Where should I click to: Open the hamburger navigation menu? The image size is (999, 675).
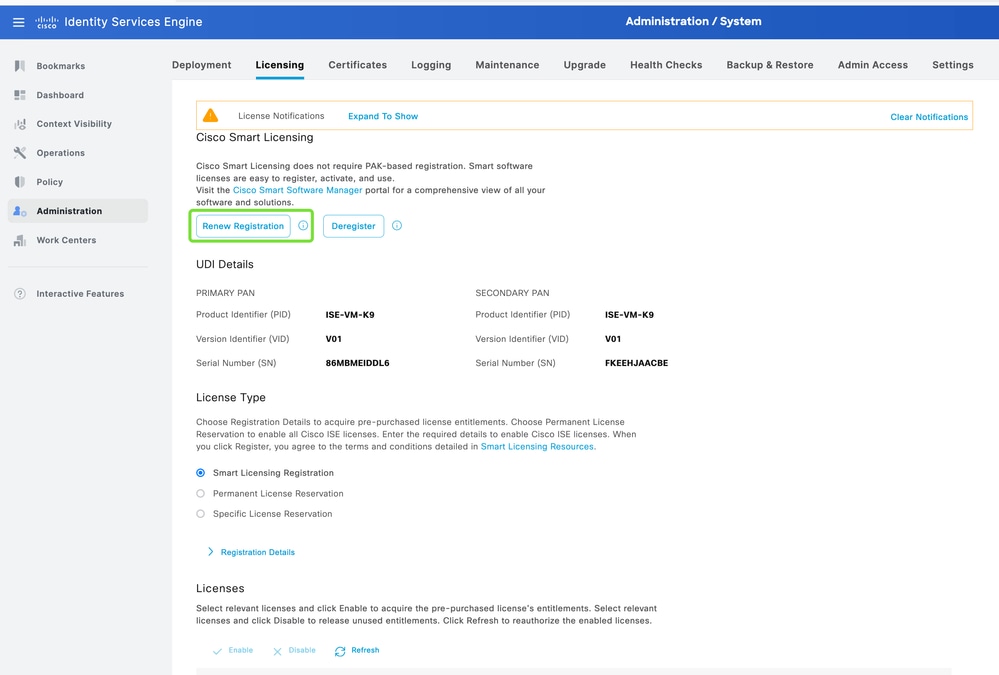pos(18,22)
